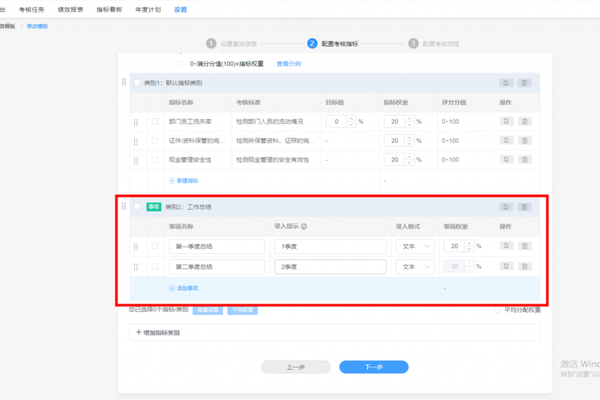Delete the 工作总结 category with trash icon
The image size is (600, 400).
click(525, 207)
